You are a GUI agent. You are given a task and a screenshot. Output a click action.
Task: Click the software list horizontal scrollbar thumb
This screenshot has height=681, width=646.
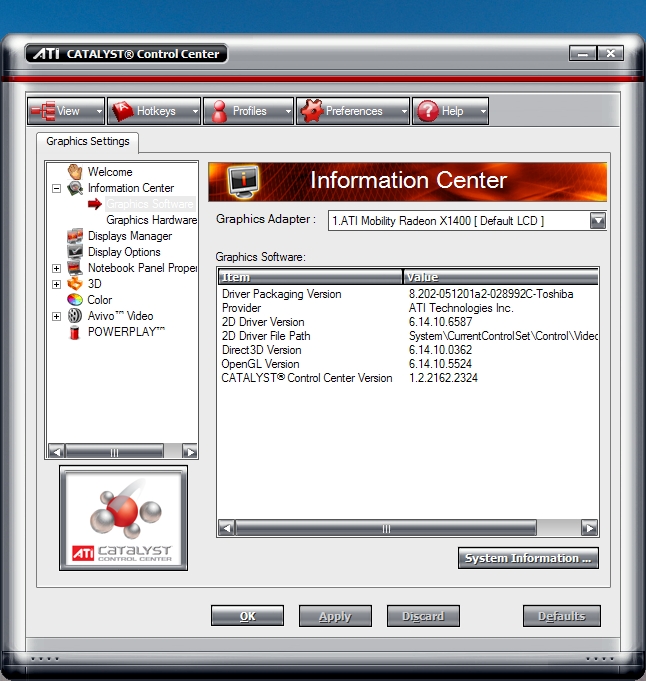(386, 529)
